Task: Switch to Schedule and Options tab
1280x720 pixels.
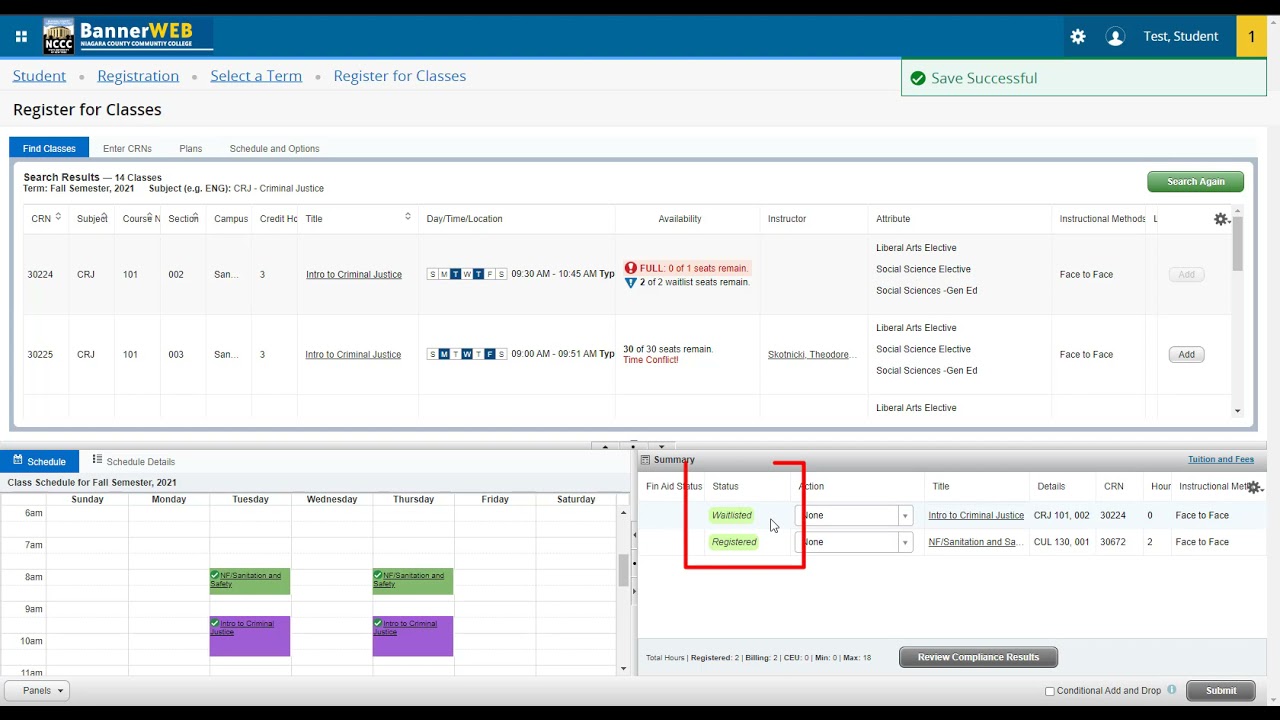Action: coord(275,148)
